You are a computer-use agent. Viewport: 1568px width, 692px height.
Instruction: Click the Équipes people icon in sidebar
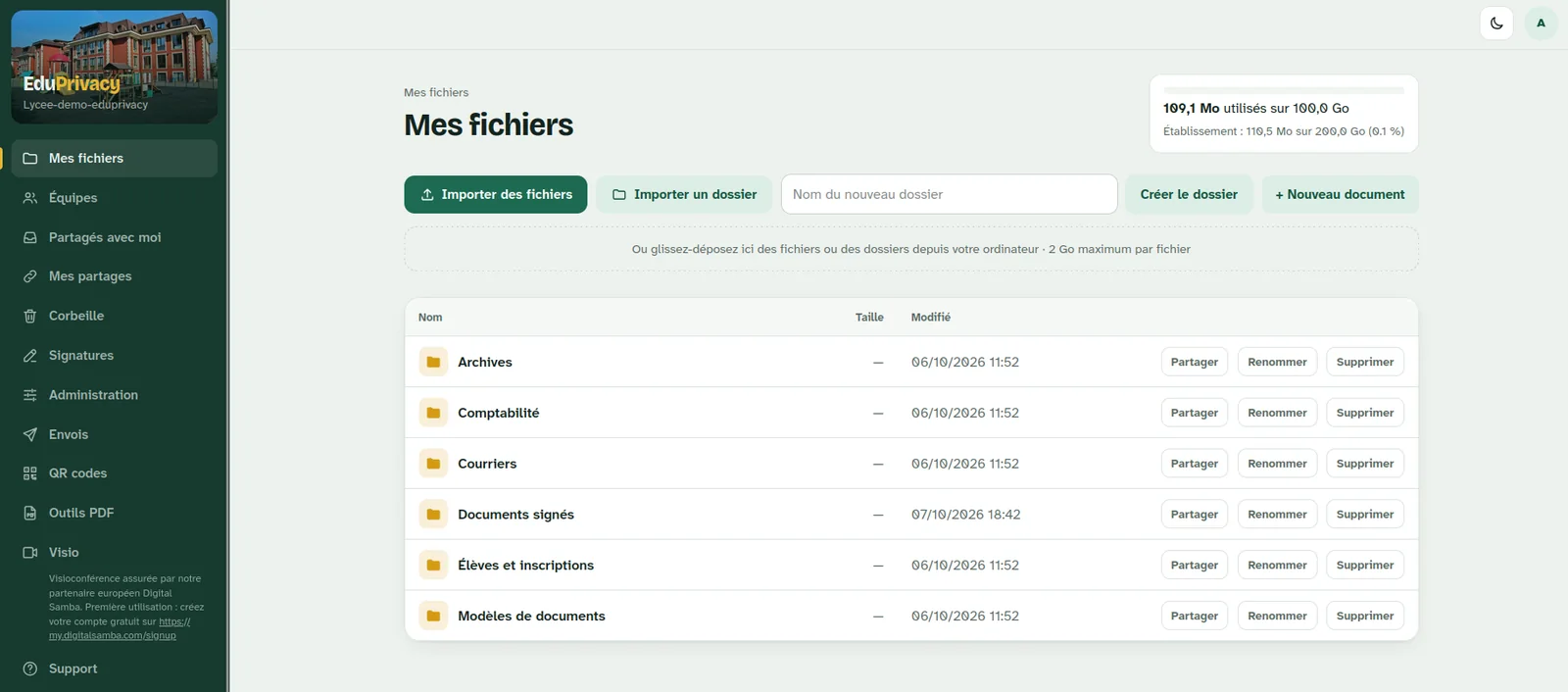click(x=30, y=198)
